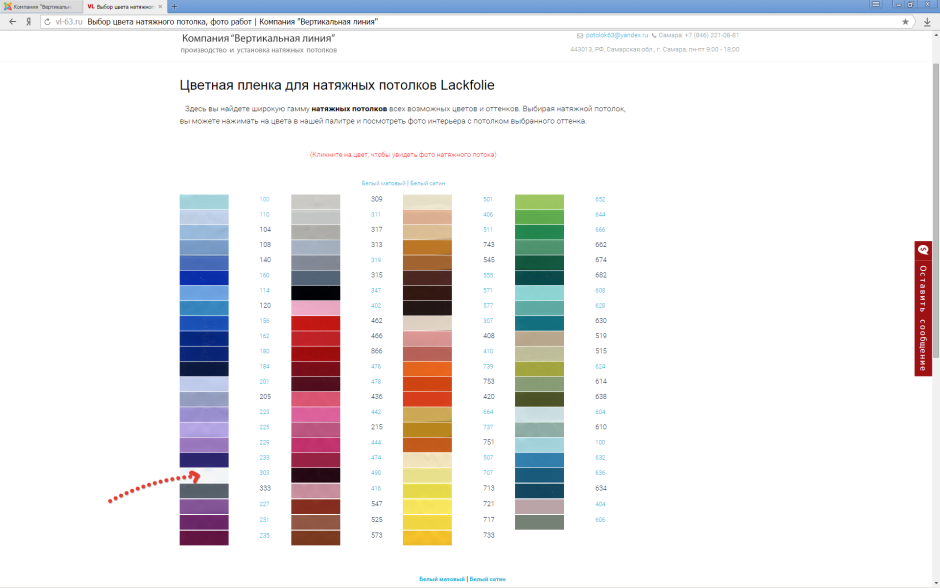Click the Yandex "Я" home button
The image size is (940, 588).
click(28, 21)
